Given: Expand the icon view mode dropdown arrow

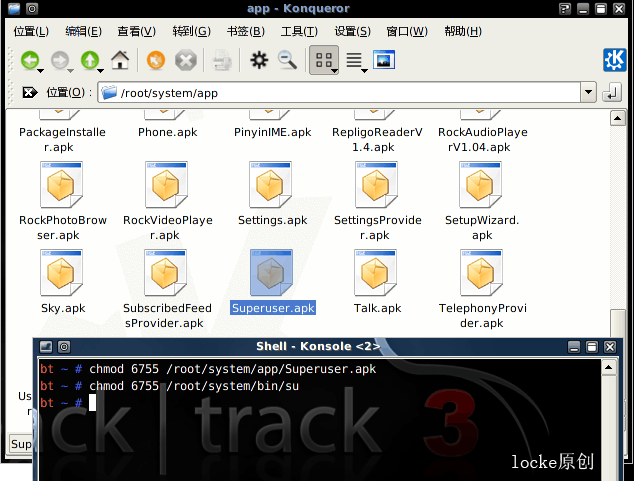Looking at the screenshot, I should (x=334, y=71).
